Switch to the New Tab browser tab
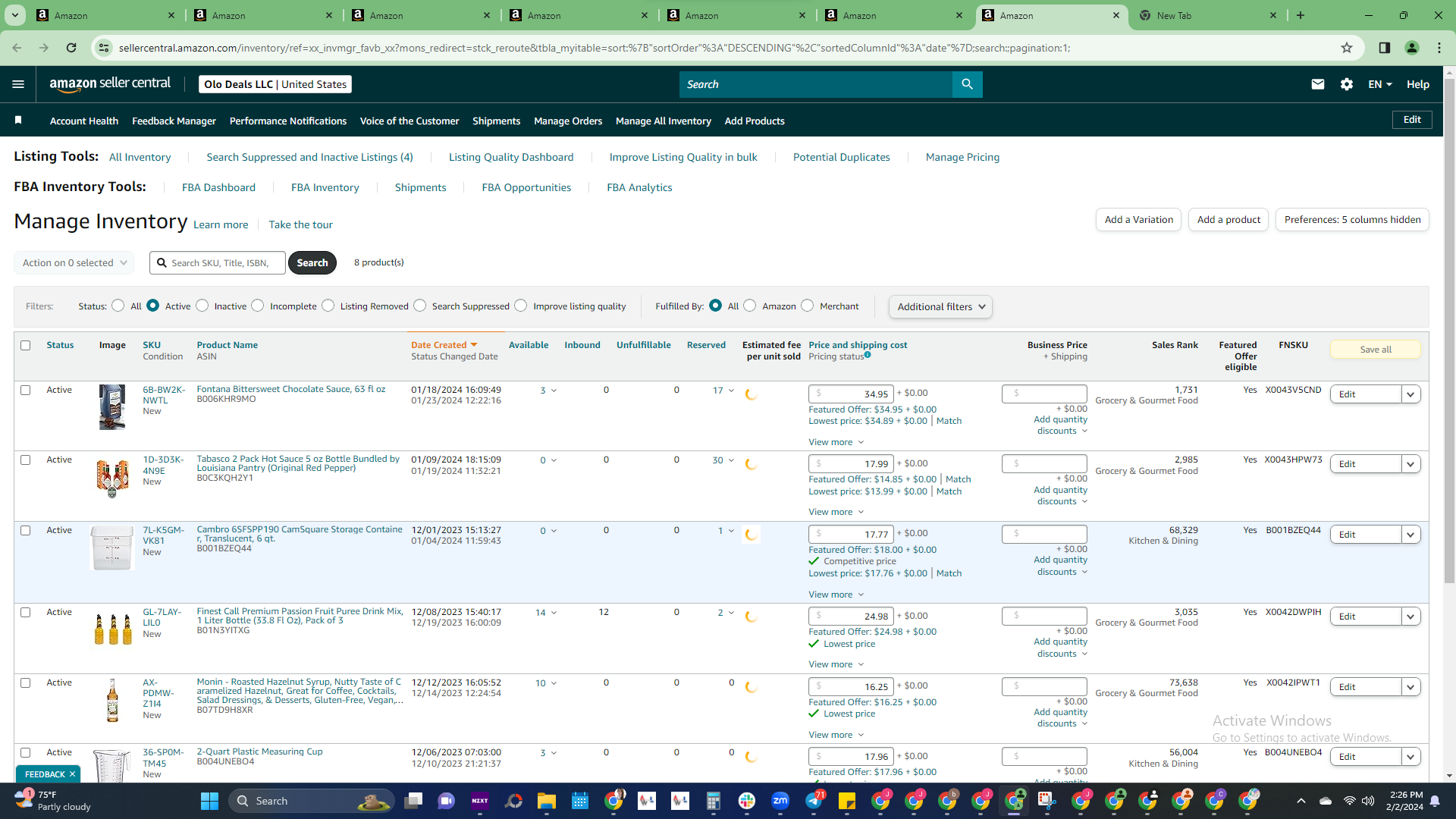This screenshot has height=819, width=1456. click(x=1206, y=15)
